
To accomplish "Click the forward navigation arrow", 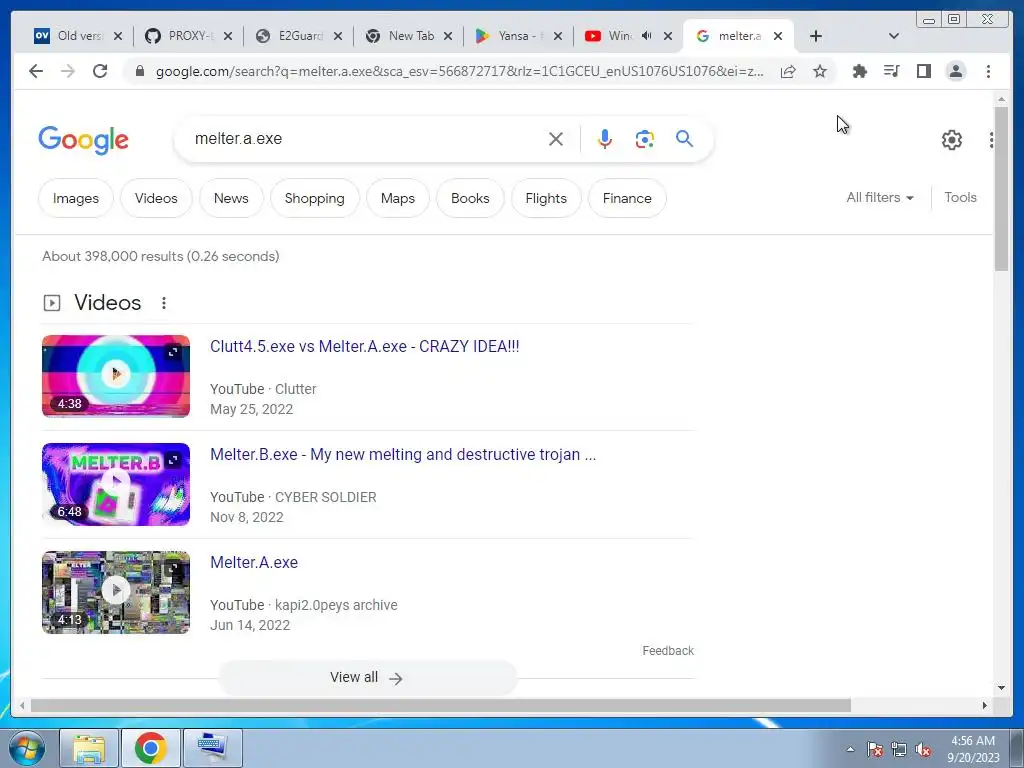I will pyautogui.click(x=68, y=71).
